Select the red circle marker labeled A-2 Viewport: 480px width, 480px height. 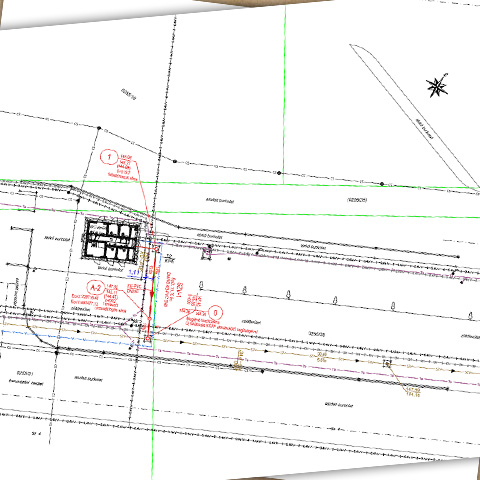(x=96, y=288)
